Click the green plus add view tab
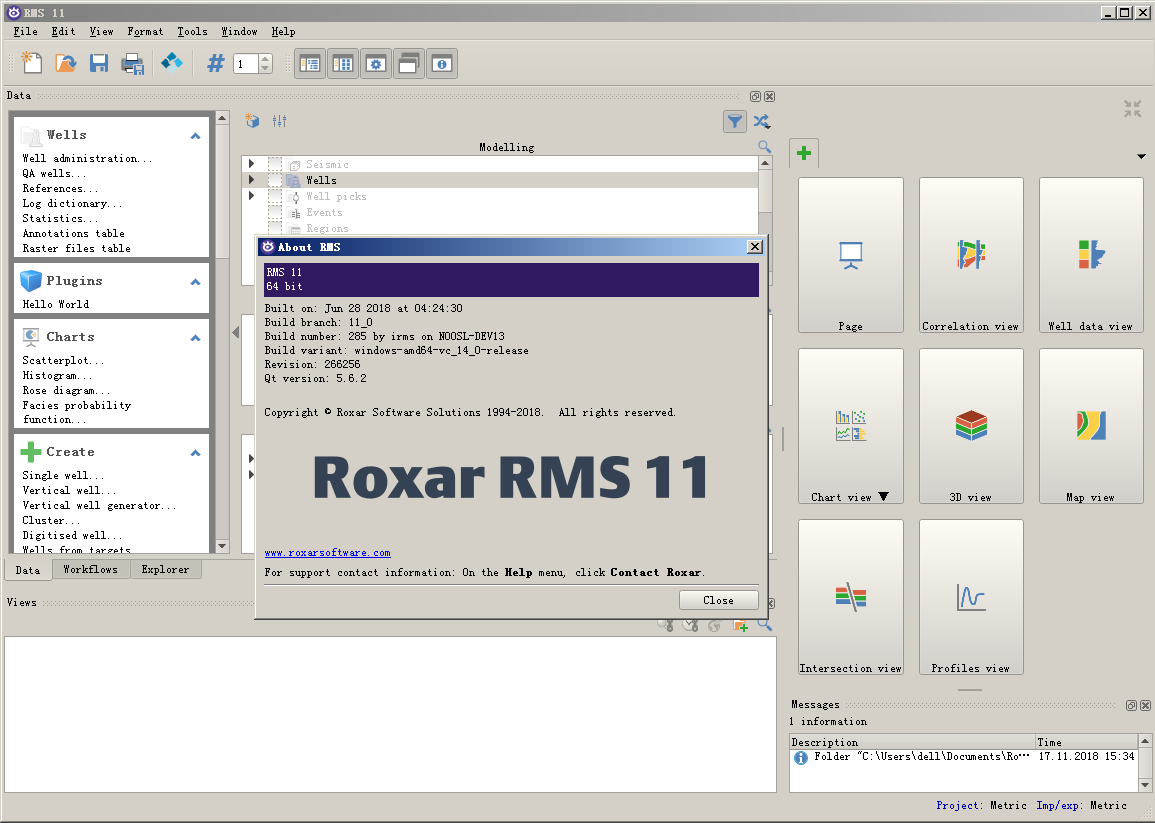The height and width of the screenshot is (823, 1155). click(x=804, y=153)
